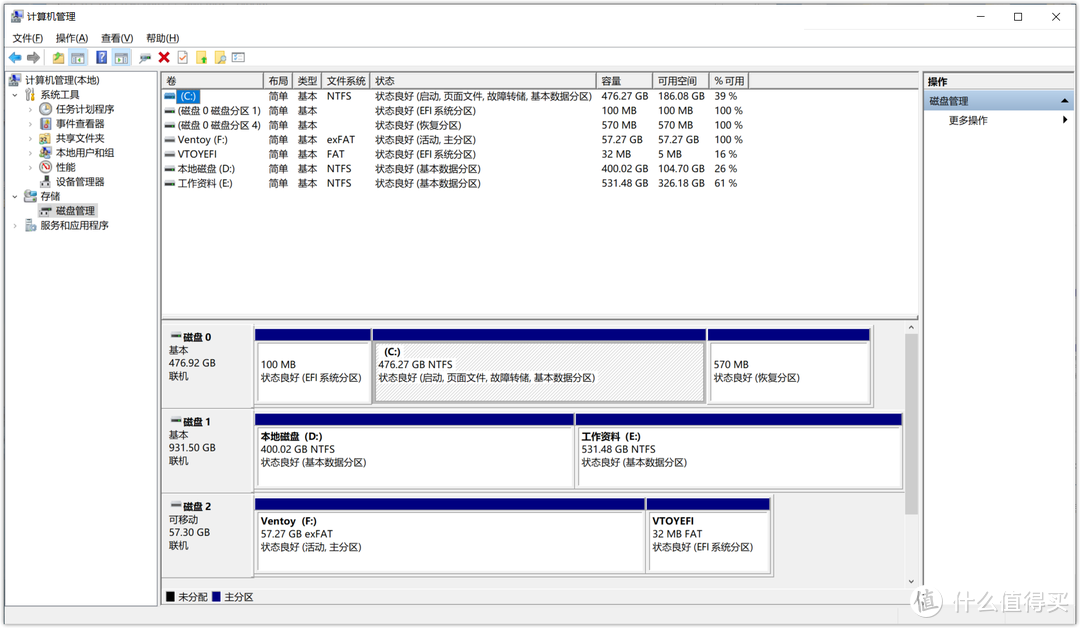
Task: Click the forward navigation arrow
Action: 33,57
